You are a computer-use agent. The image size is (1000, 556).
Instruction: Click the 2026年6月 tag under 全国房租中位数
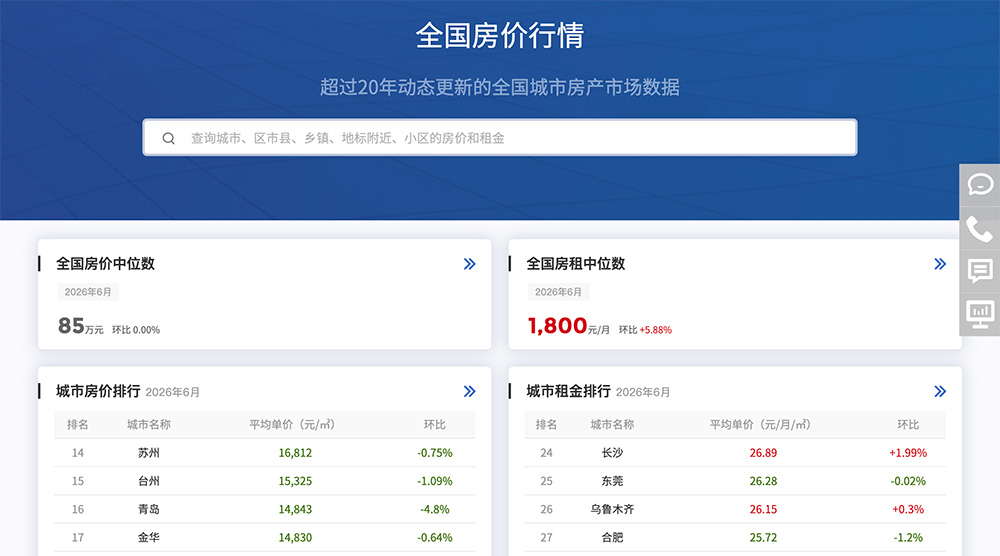pyautogui.click(x=558, y=292)
